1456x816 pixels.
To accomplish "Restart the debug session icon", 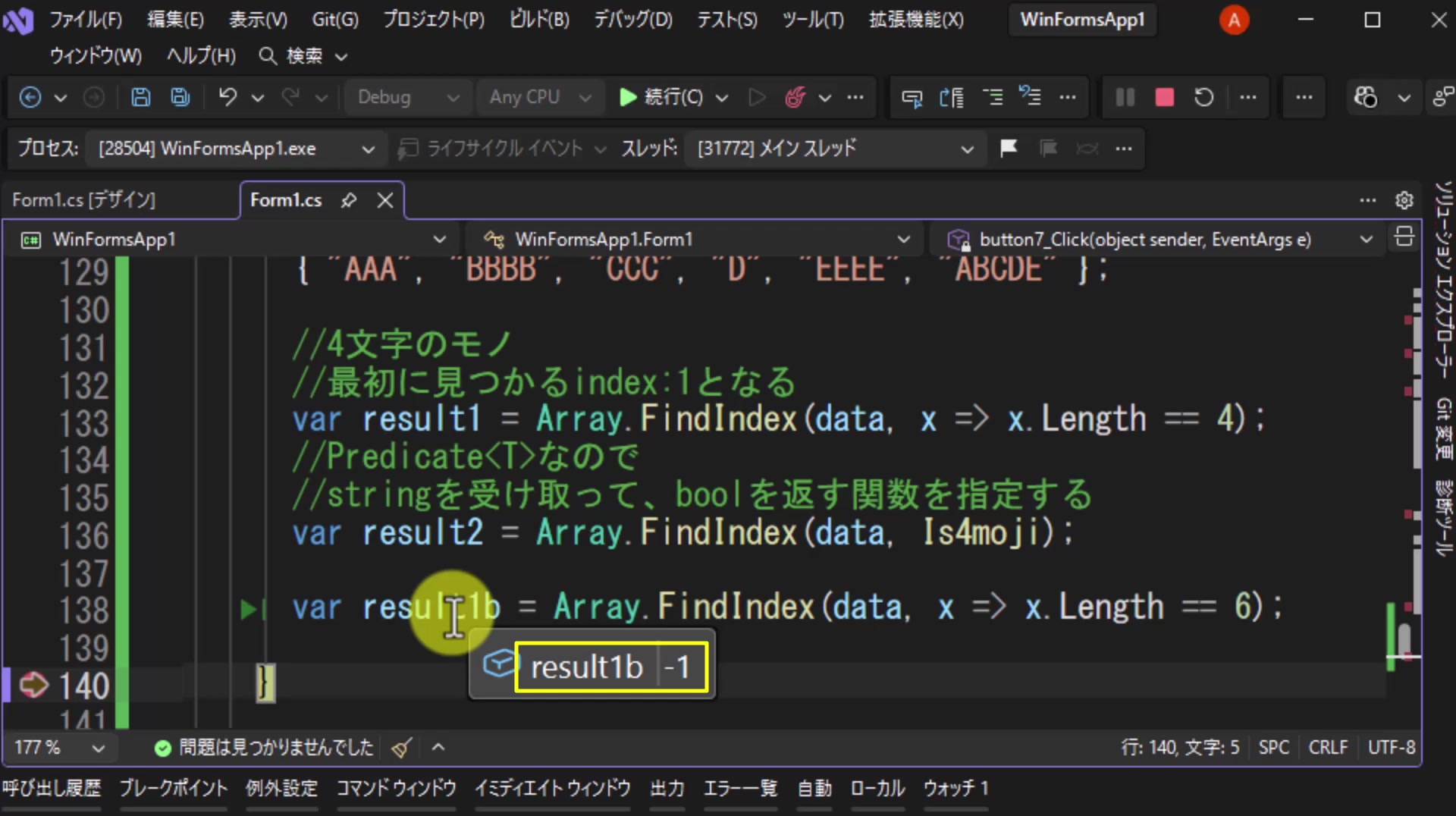I will (x=1203, y=97).
